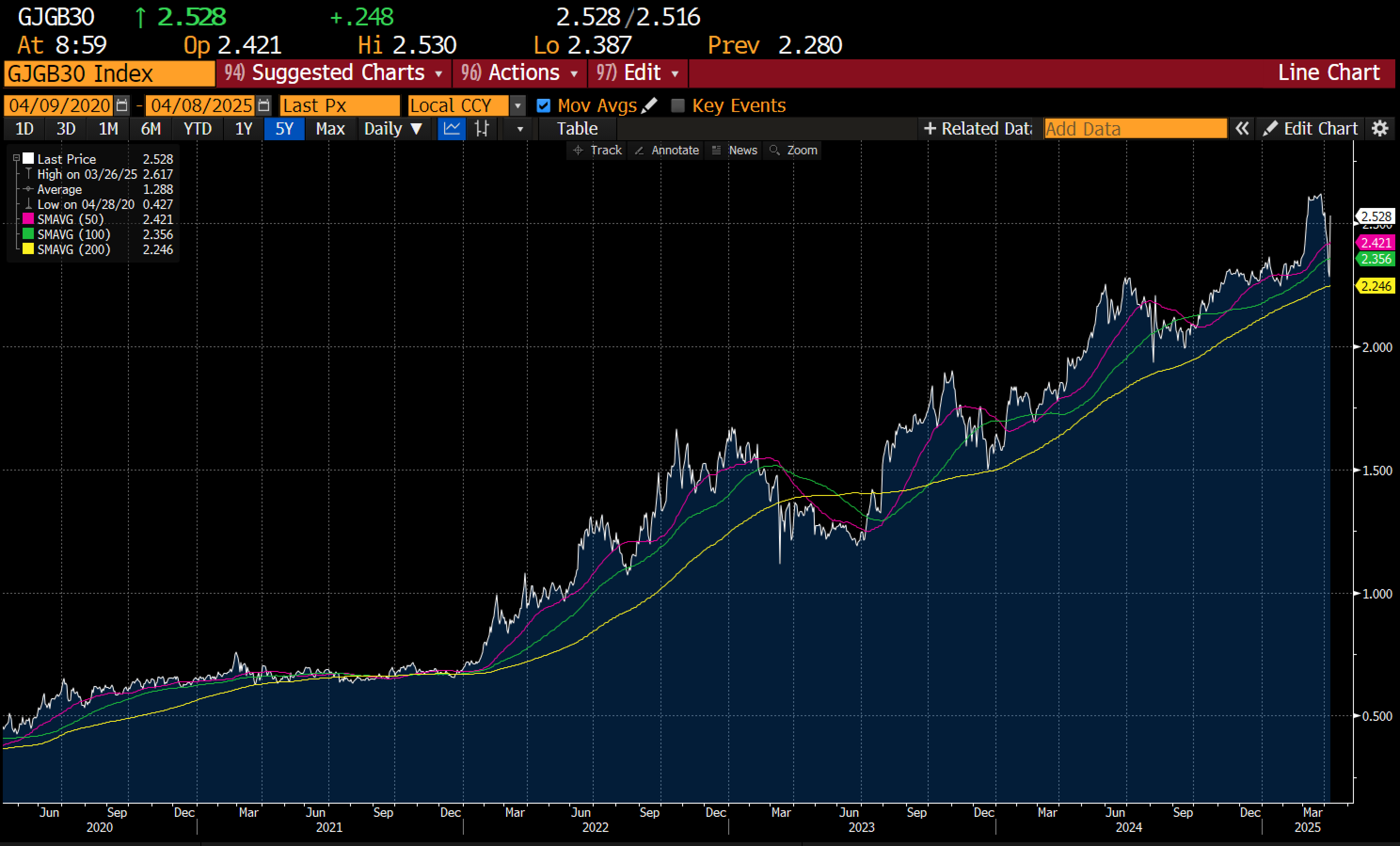
Task: Open the start date calendar picker
Action: pos(121,105)
